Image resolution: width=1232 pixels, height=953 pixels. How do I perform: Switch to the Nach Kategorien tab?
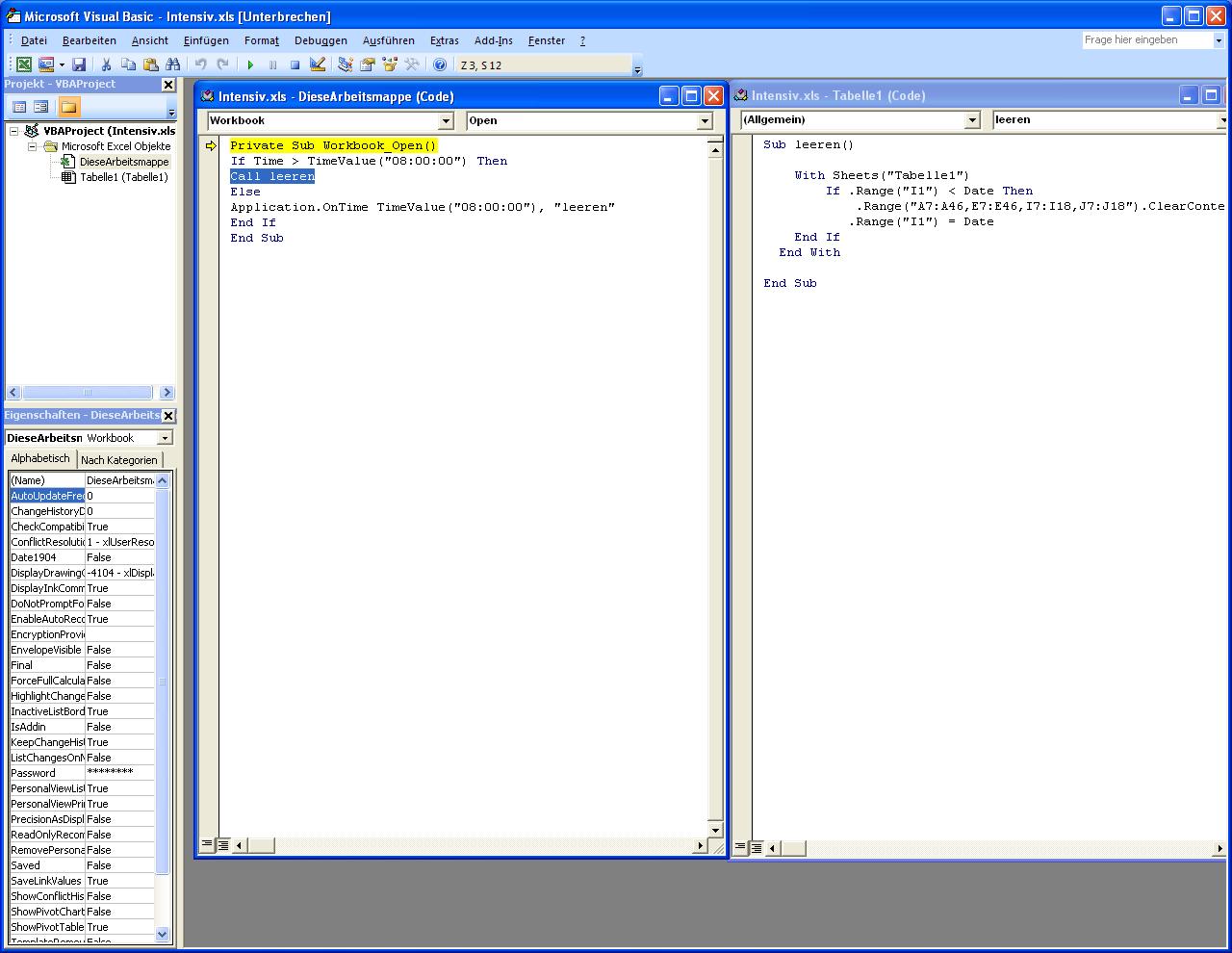pos(119,460)
